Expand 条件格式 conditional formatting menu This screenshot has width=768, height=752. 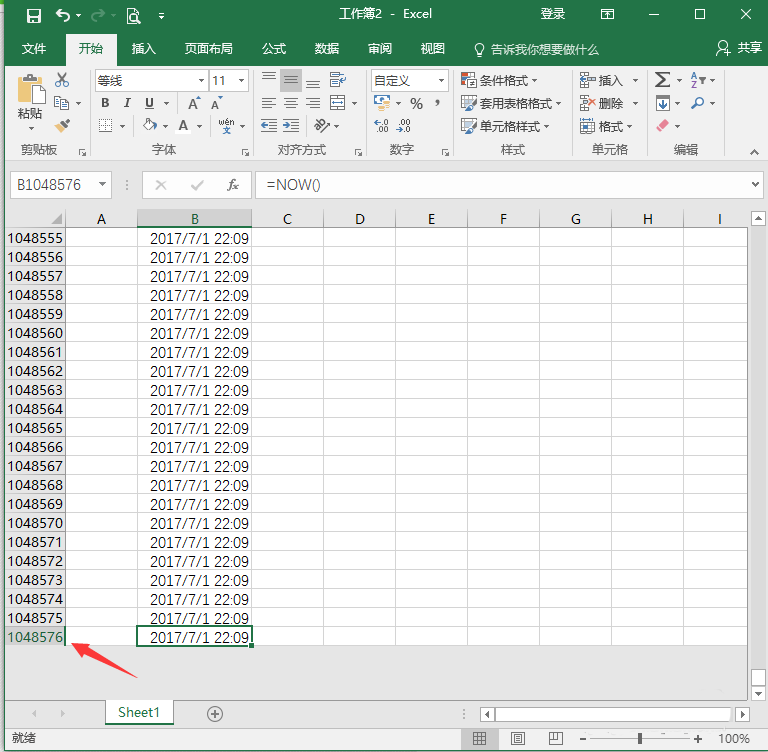click(x=499, y=80)
